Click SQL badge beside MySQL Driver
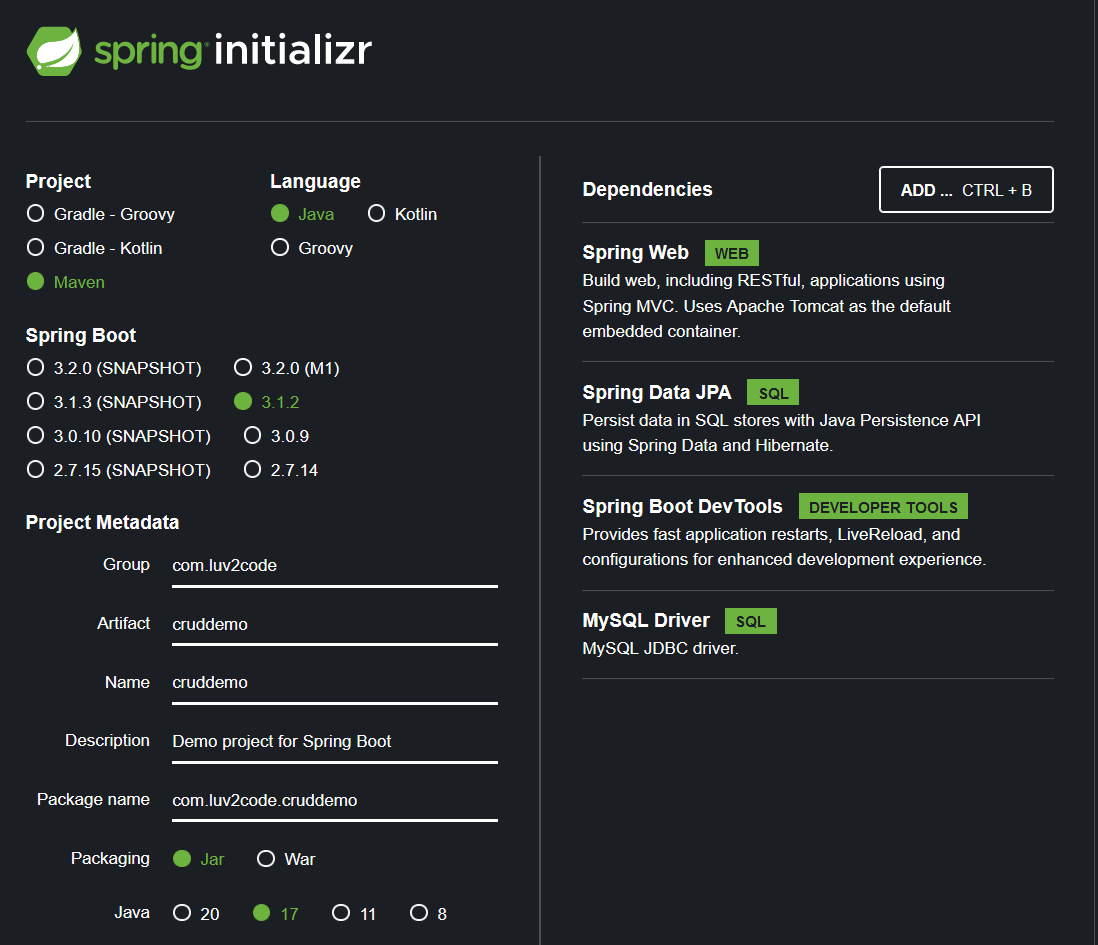1098x945 pixels. pyautogui.click(x=751, y=622)
